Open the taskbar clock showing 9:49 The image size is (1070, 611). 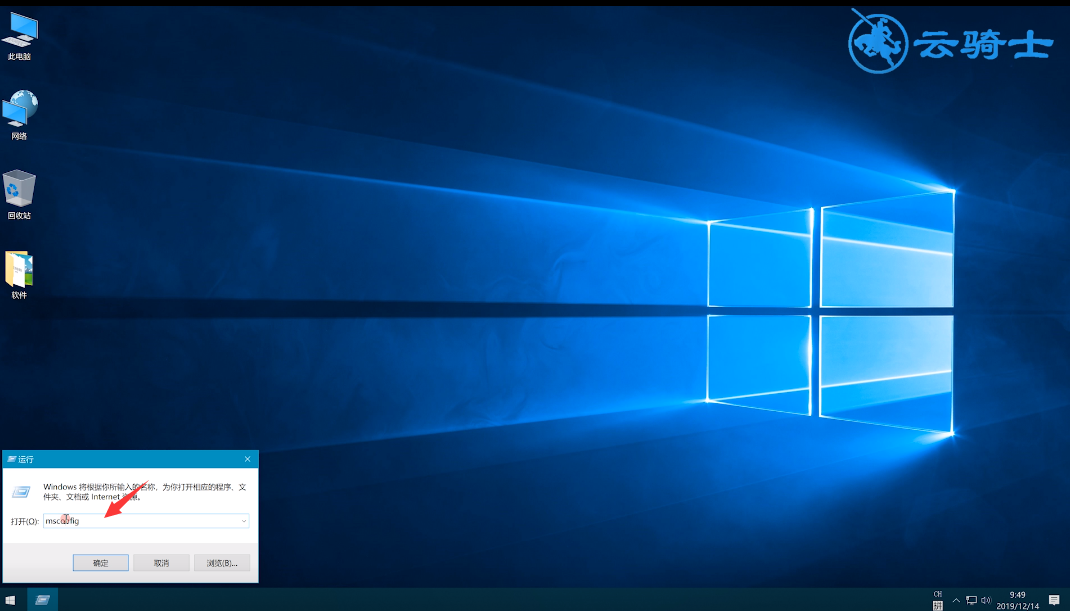point(1017,600)
